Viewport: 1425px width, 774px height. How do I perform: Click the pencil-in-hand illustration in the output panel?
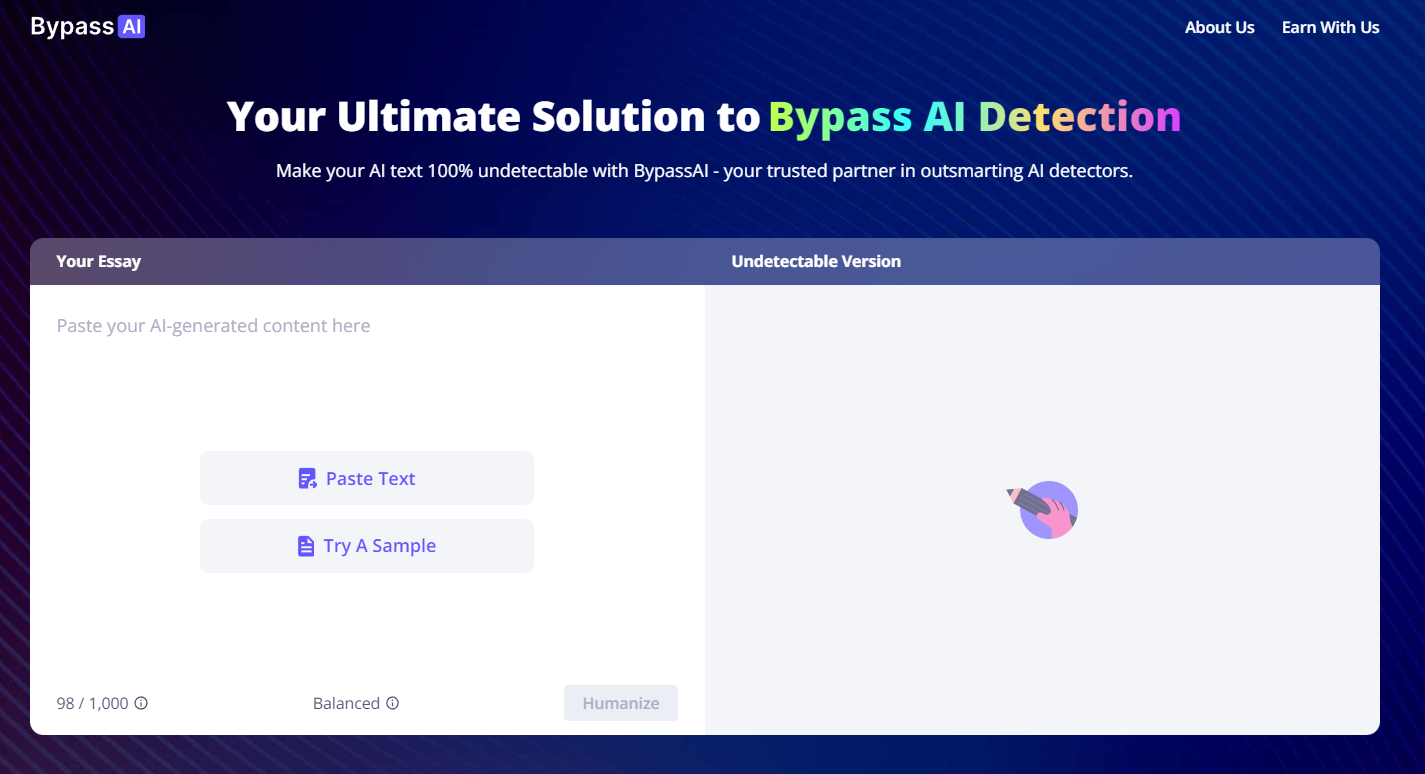coord(1043,510)
